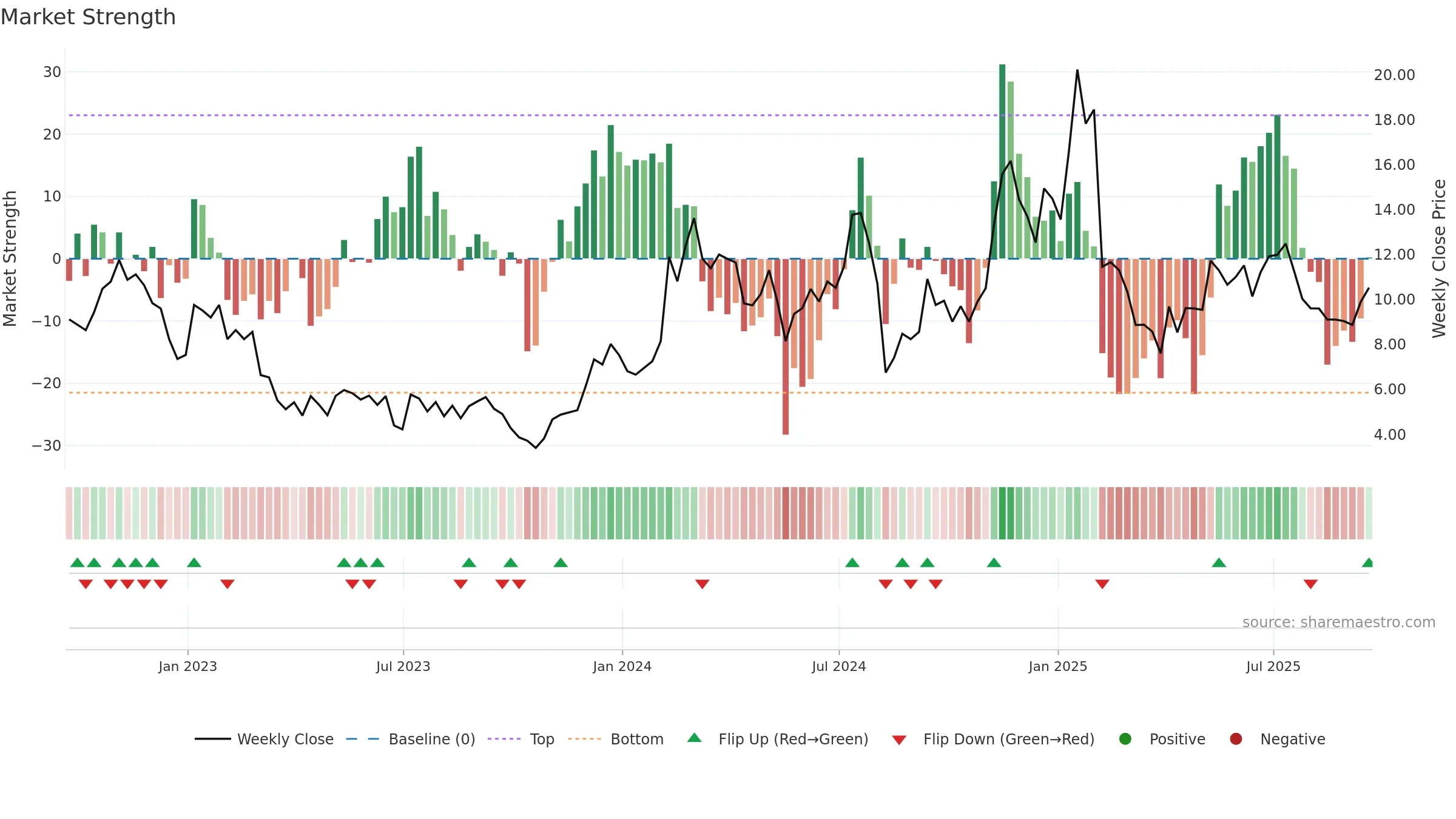
Task: Toggle the Flip Up (Red→Green) legend entry
Action: click(778, 739)
